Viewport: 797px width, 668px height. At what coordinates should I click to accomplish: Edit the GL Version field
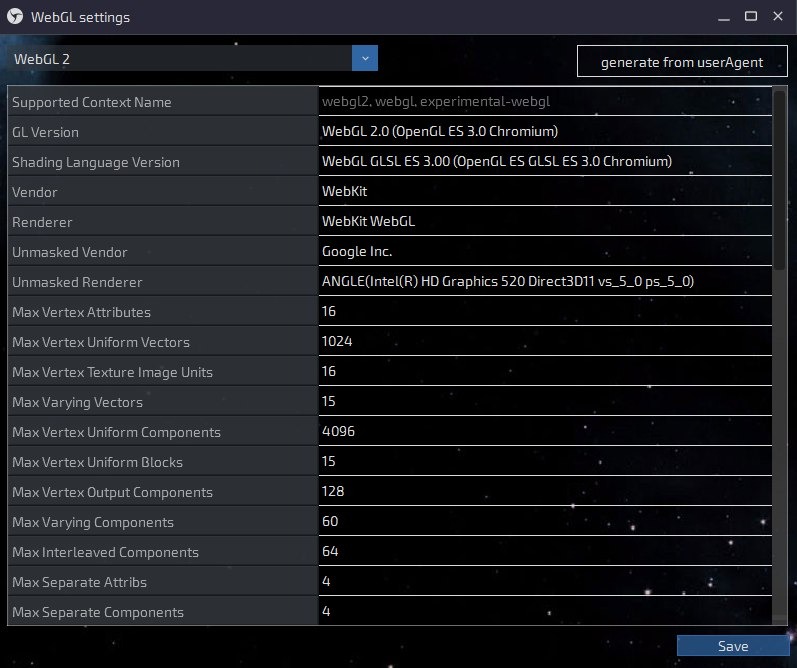pos(545,131)
